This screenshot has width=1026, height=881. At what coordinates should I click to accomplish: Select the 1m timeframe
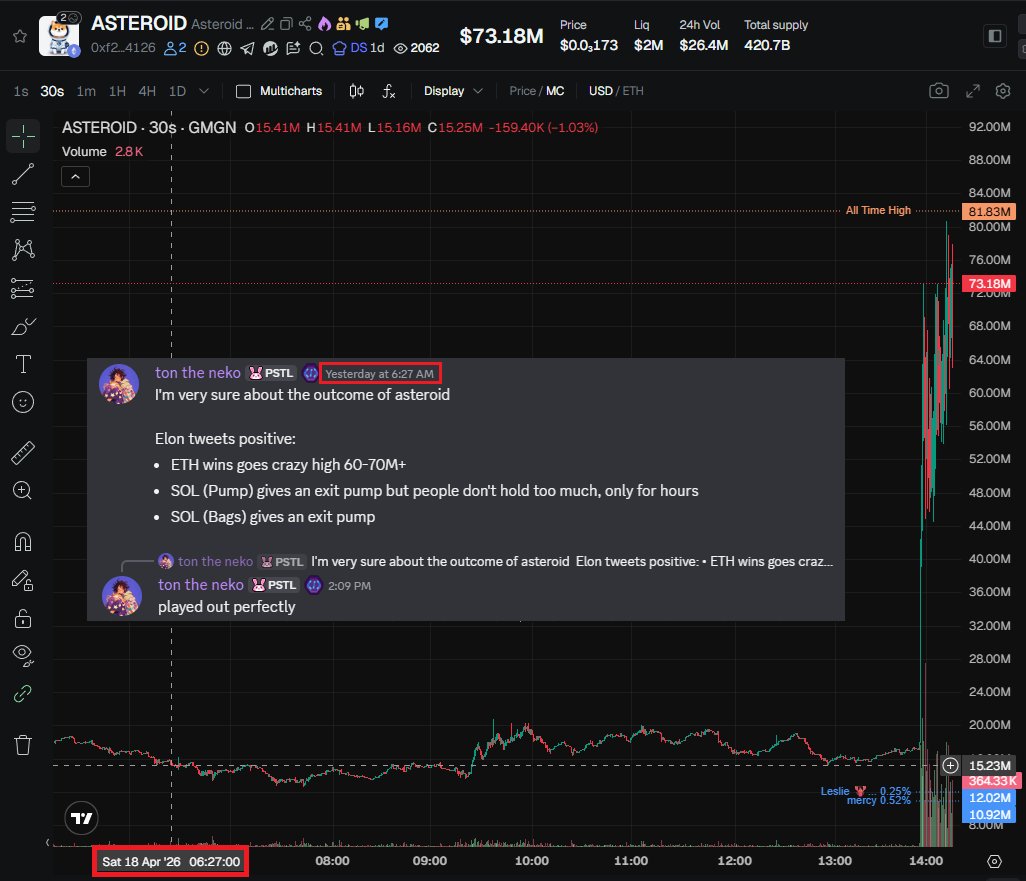point(86,91)
